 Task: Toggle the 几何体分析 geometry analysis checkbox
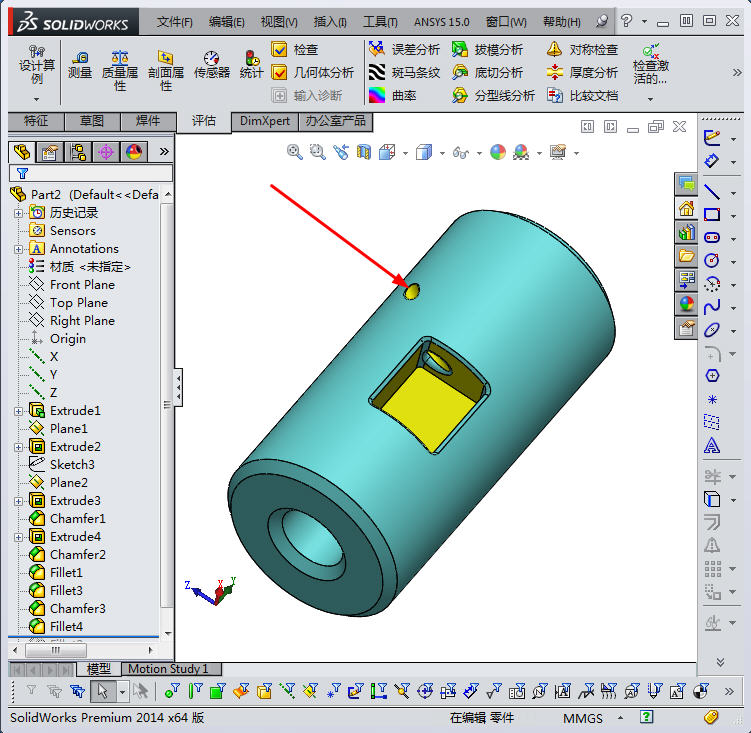coord(279,73)
